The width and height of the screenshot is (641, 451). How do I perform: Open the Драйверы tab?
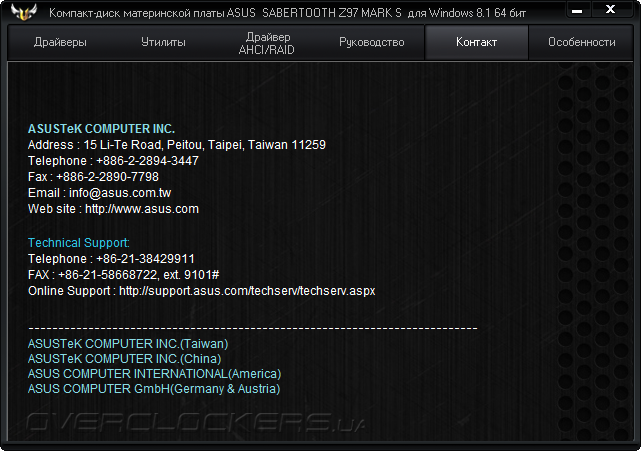(60, 42)
